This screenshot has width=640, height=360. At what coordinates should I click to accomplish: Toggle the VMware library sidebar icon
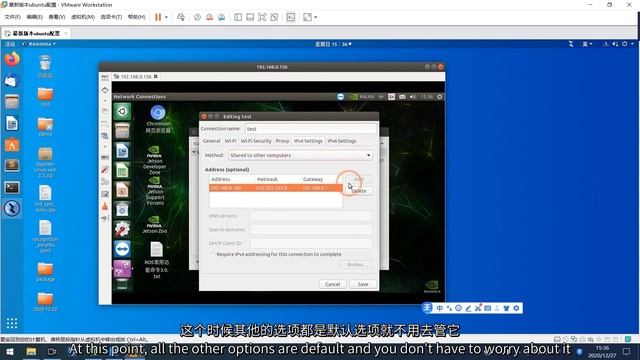tap(238, 17)
